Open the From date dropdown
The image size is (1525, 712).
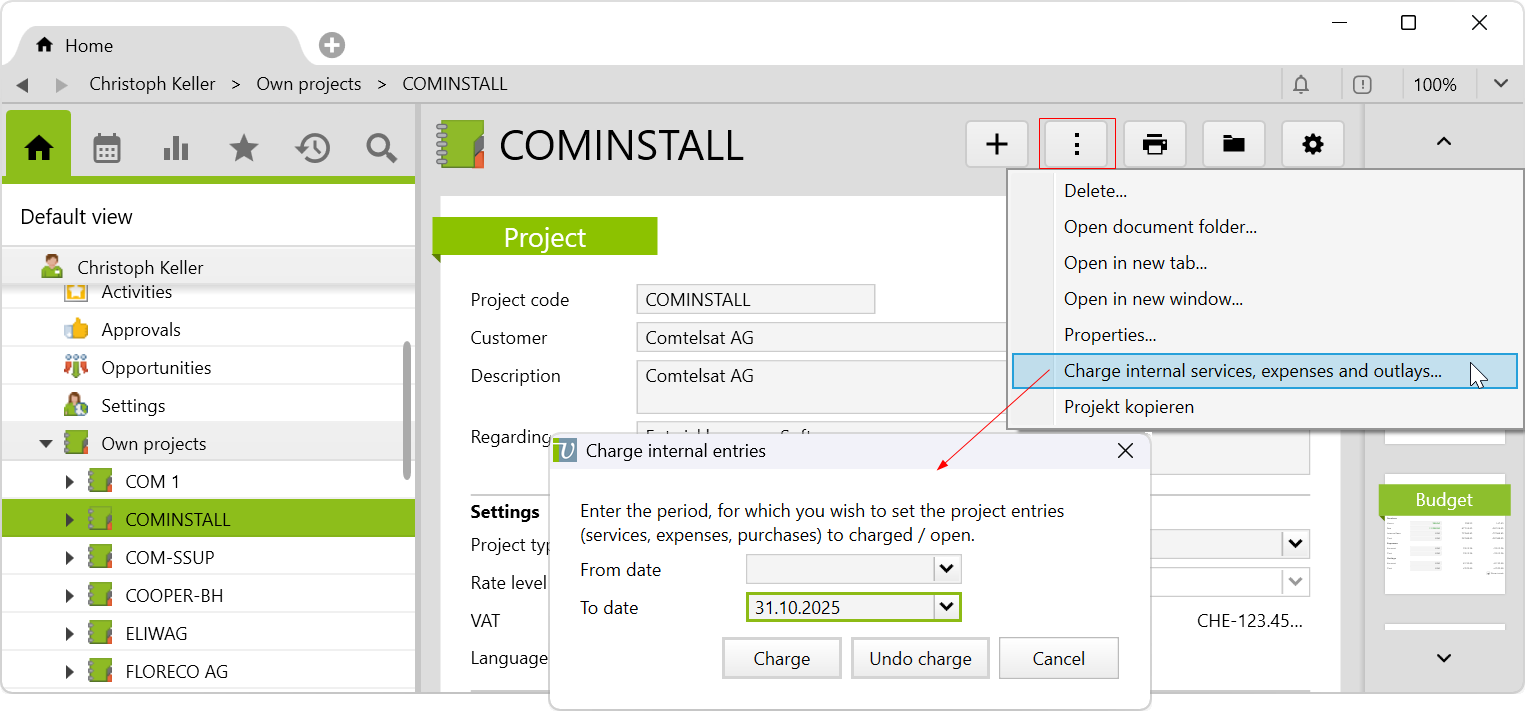(946, 570)
